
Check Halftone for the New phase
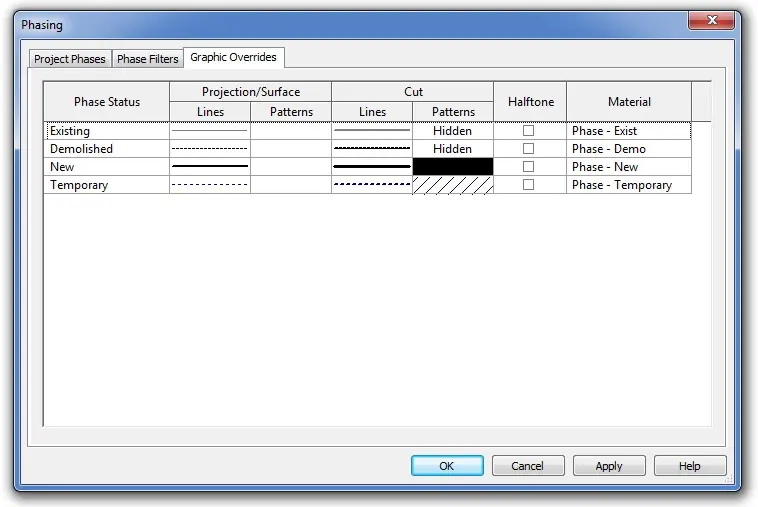tap(528, 167)
